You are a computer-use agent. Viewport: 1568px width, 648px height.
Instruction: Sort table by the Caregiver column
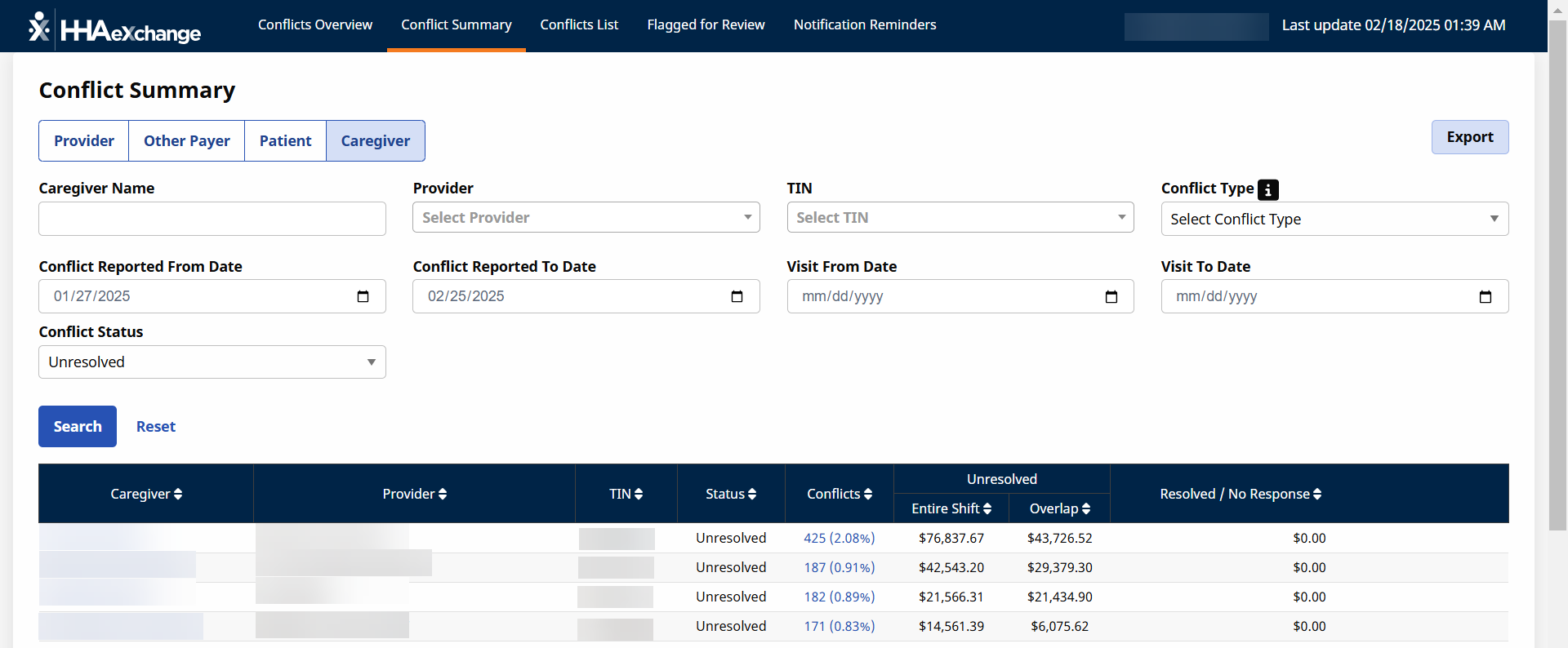(x=146, y=494)
